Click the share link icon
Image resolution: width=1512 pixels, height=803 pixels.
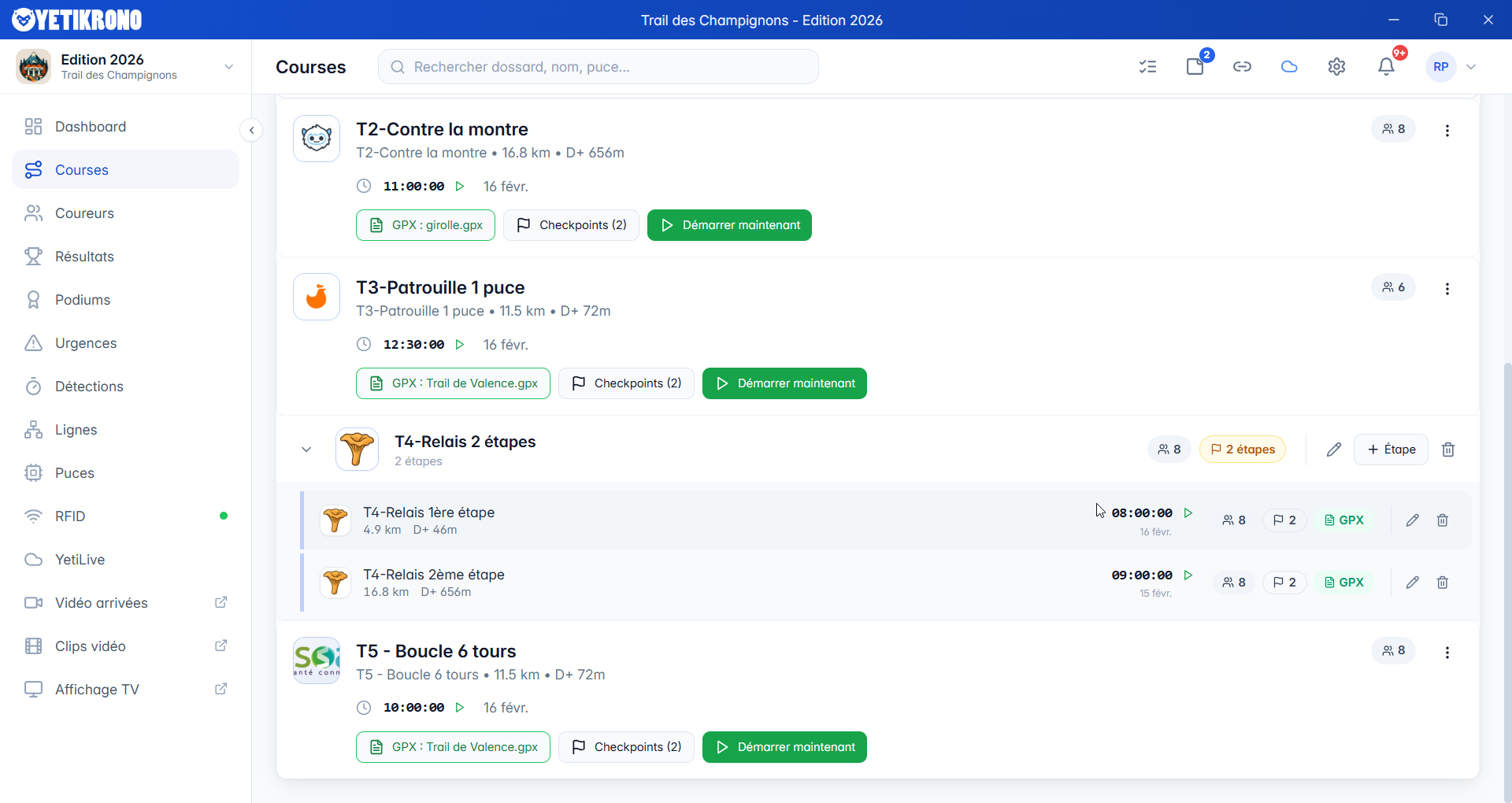pyautogui.click(x=1242, y=66)
